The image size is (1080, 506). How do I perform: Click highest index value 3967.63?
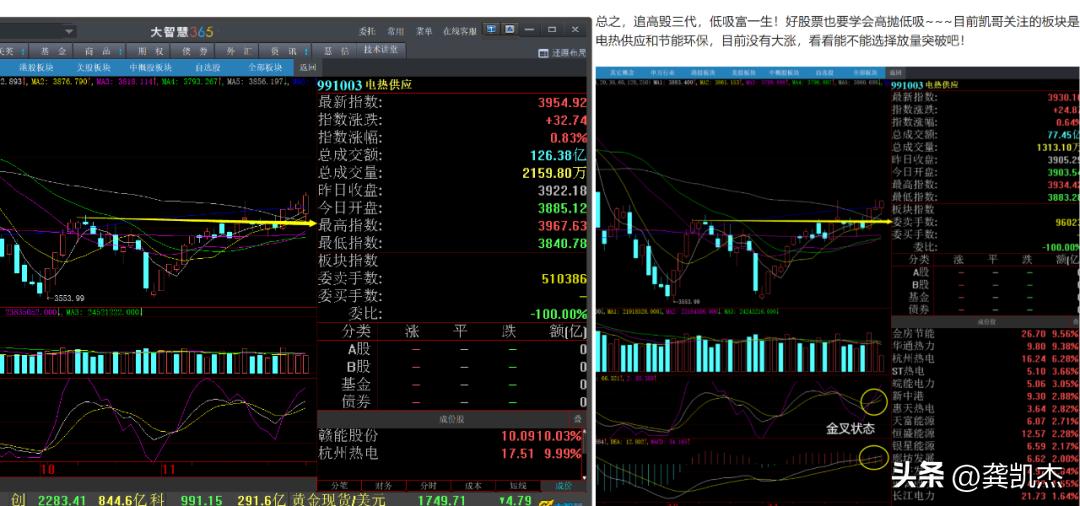(563, 226)
